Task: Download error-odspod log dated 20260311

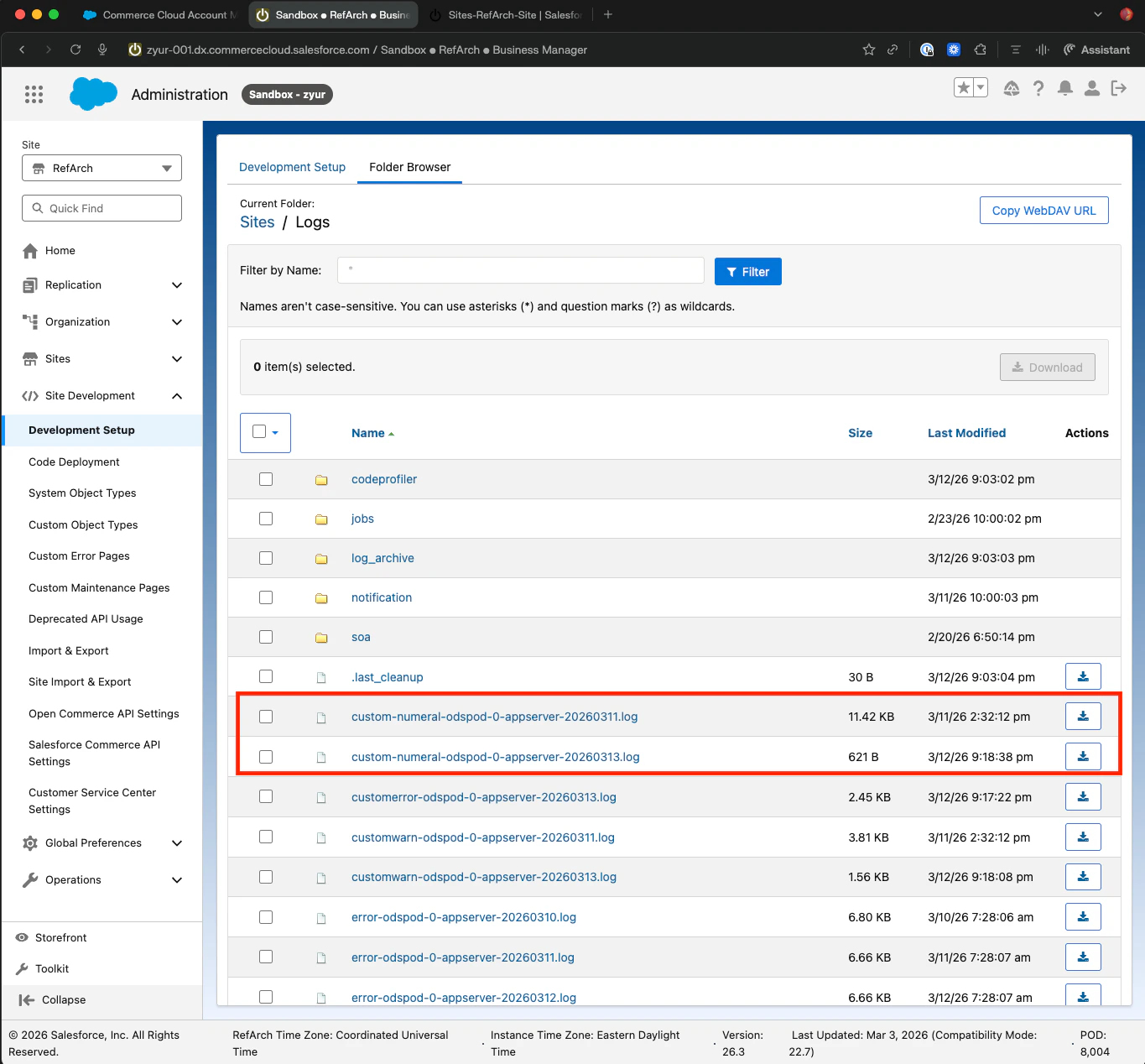Action: (1083, 957)
